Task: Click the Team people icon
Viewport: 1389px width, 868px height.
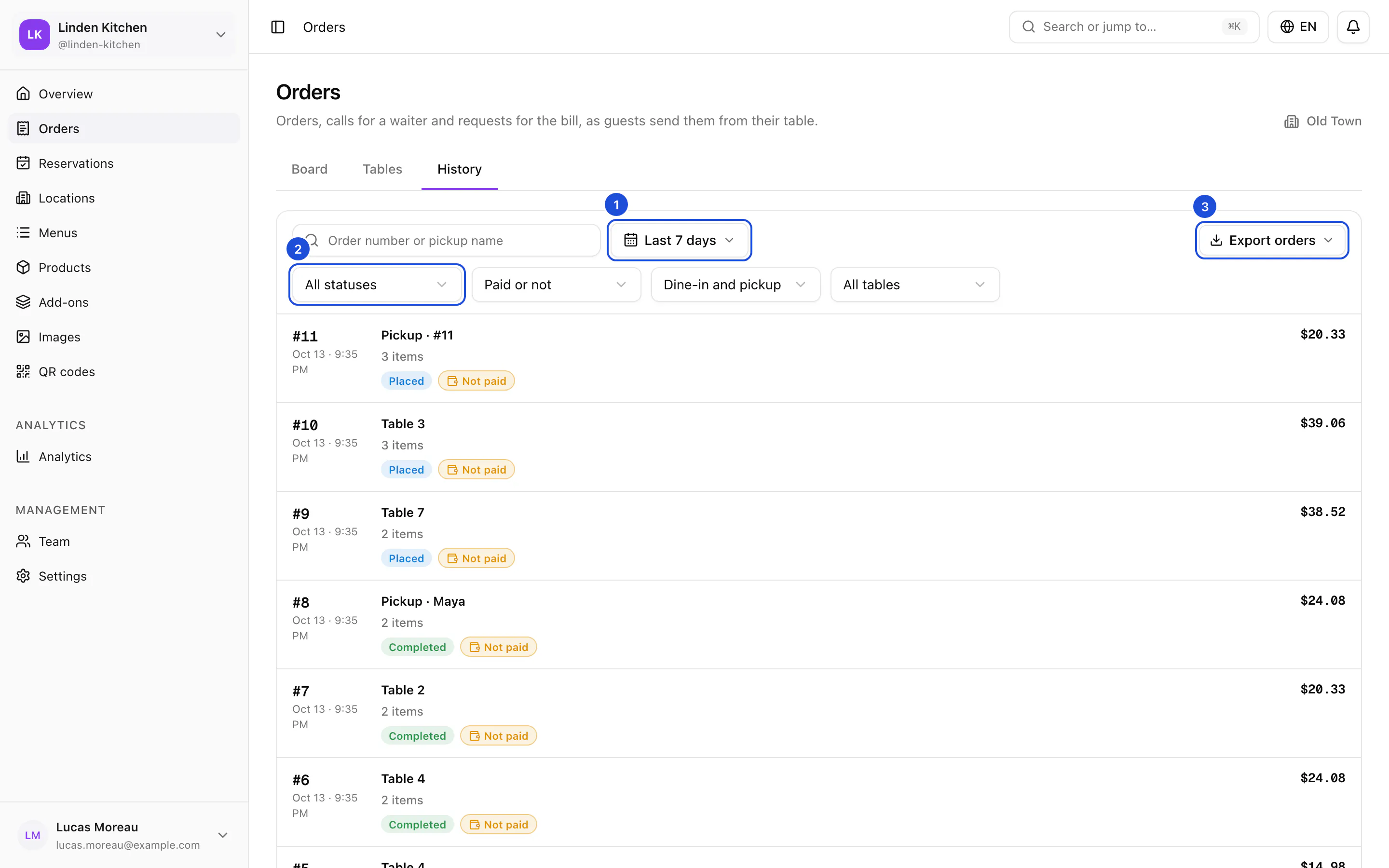Action: [x=23, y=542]
